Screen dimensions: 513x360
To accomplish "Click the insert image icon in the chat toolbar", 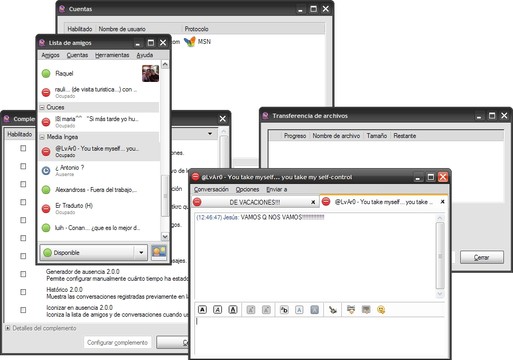I will (x=366, y=310).
